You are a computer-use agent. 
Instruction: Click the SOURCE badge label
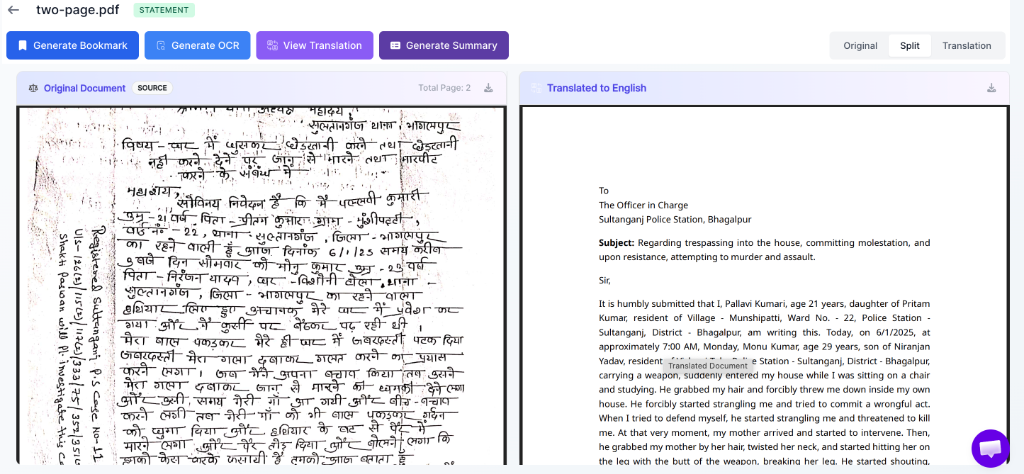(152, 88)
